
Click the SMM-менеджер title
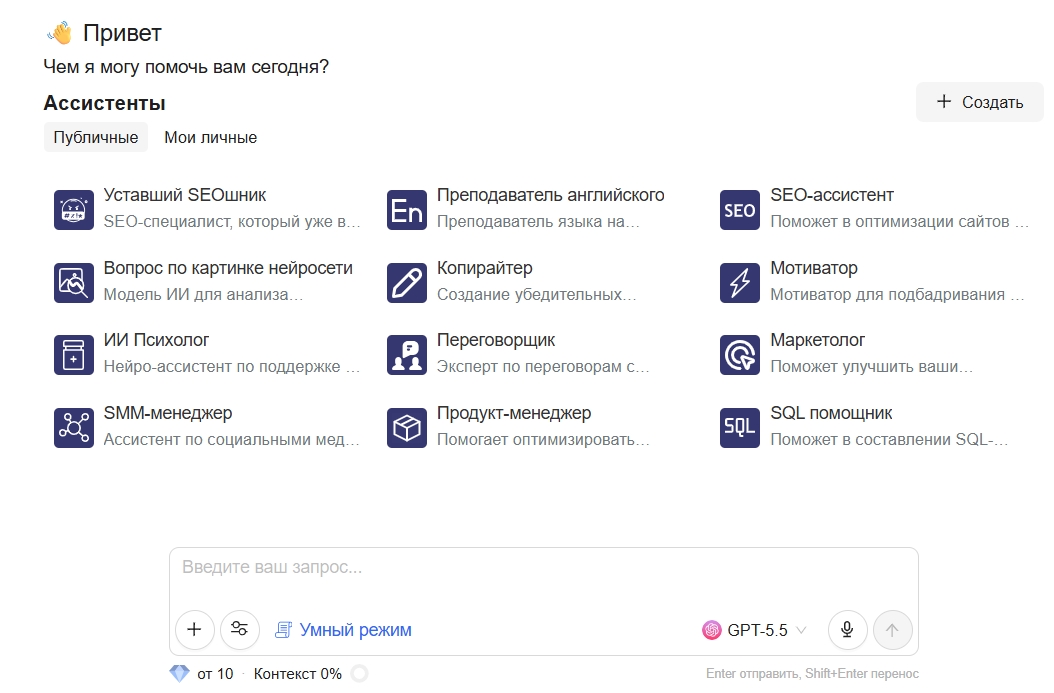[x=168, y=413]
